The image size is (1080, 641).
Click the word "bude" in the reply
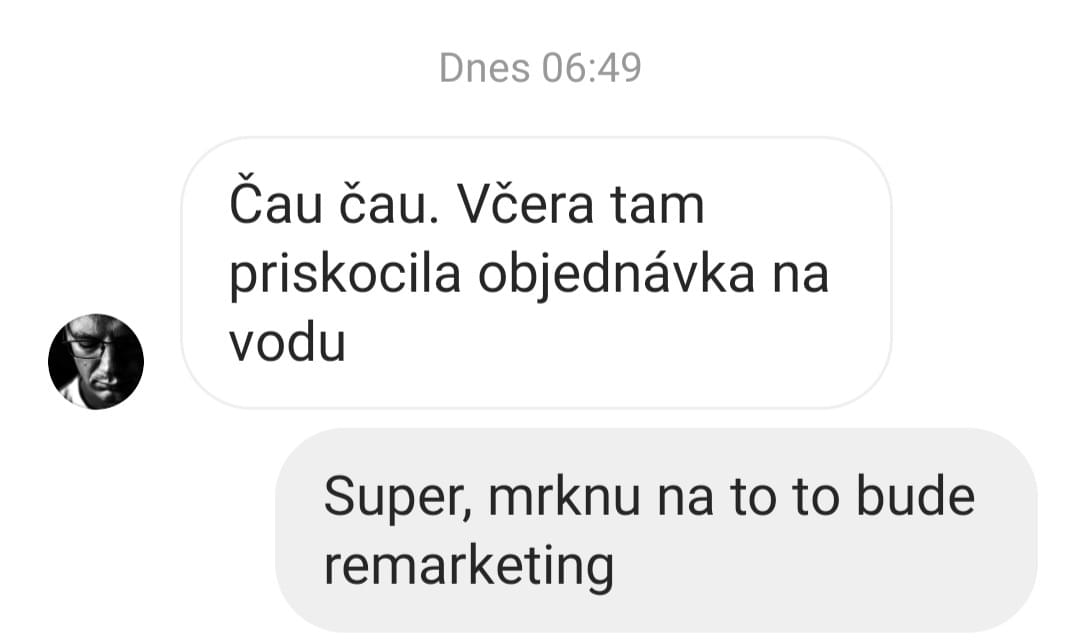915,497
